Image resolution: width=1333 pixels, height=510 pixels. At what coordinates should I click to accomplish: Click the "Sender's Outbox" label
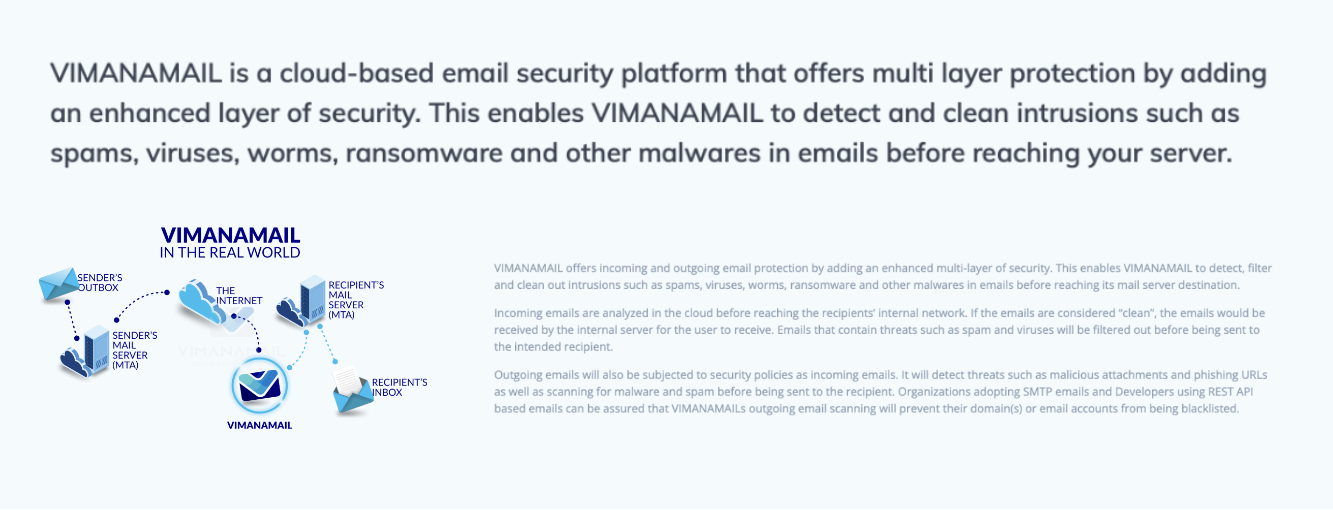pyautogui.click(x=99, y=282)
